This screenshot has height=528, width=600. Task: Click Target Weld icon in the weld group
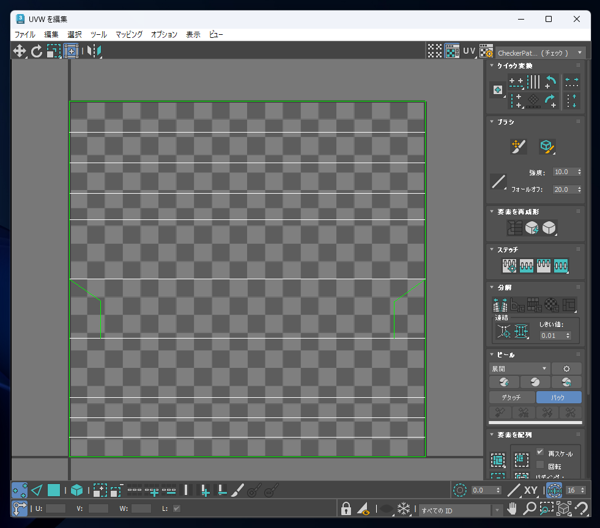[504, 331]
